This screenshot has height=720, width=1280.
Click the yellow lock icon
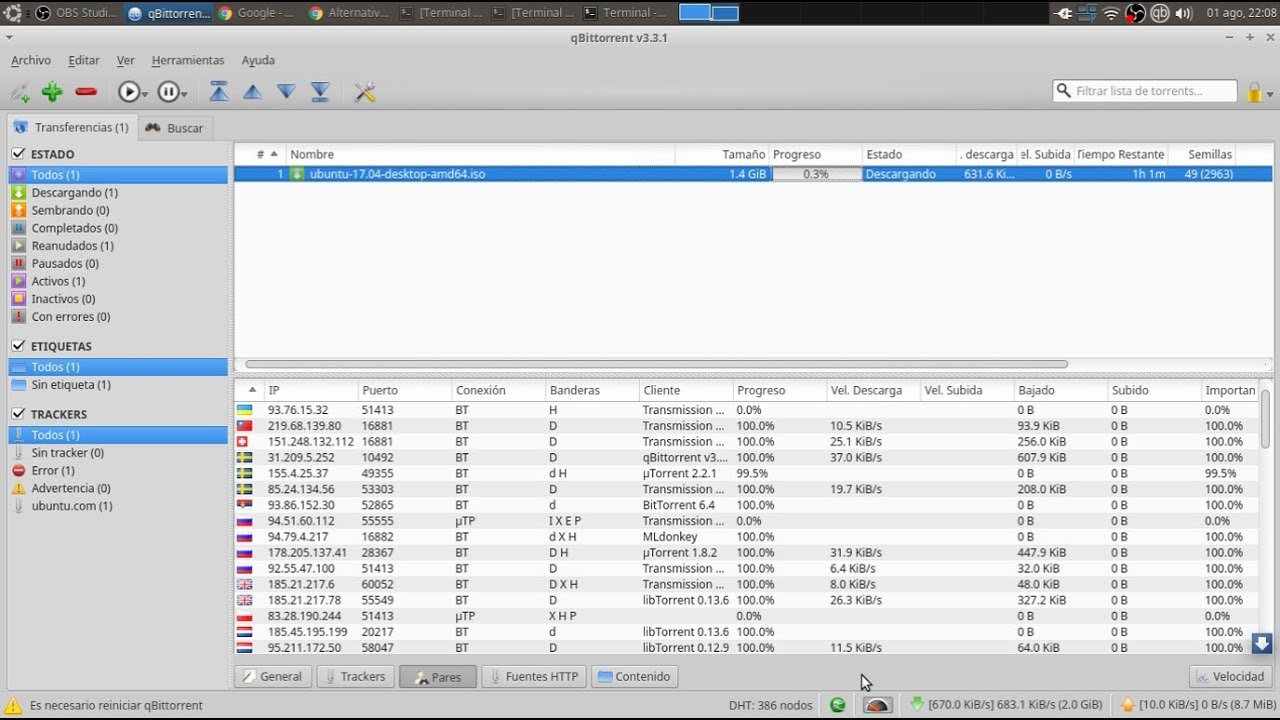tap(1254, 92)
